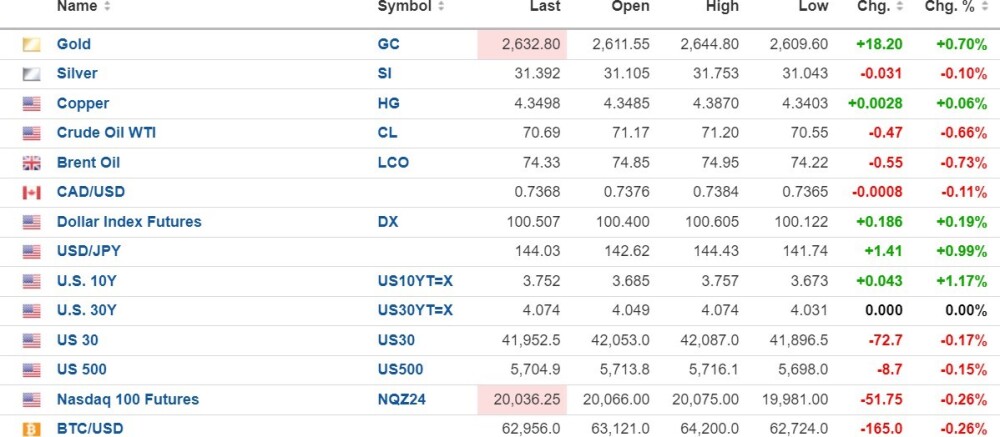Click the Silver bar icon
Screen dimensions: 1000x437
coord(31,74)
